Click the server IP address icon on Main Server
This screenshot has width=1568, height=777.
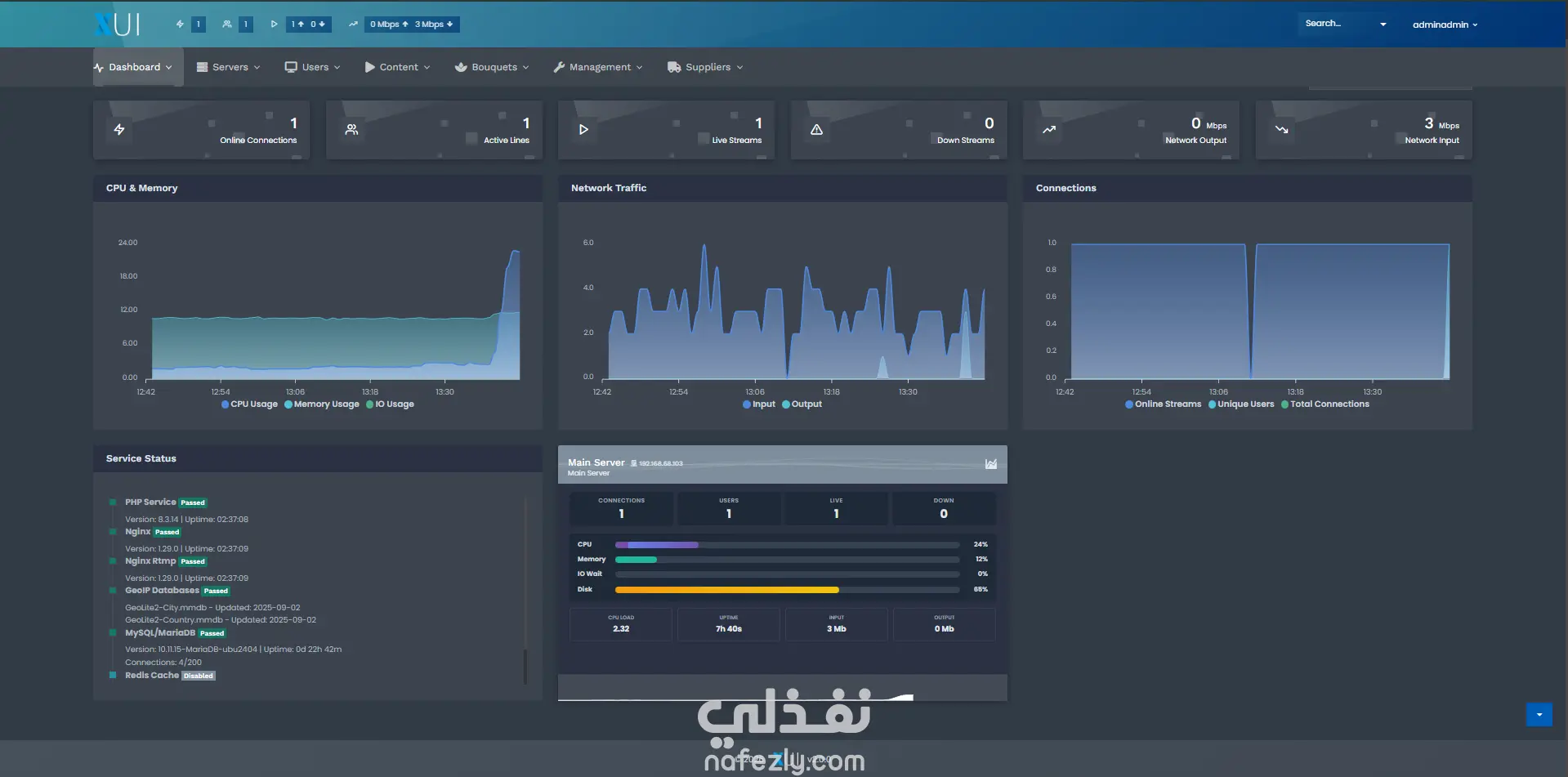[633, 463]
